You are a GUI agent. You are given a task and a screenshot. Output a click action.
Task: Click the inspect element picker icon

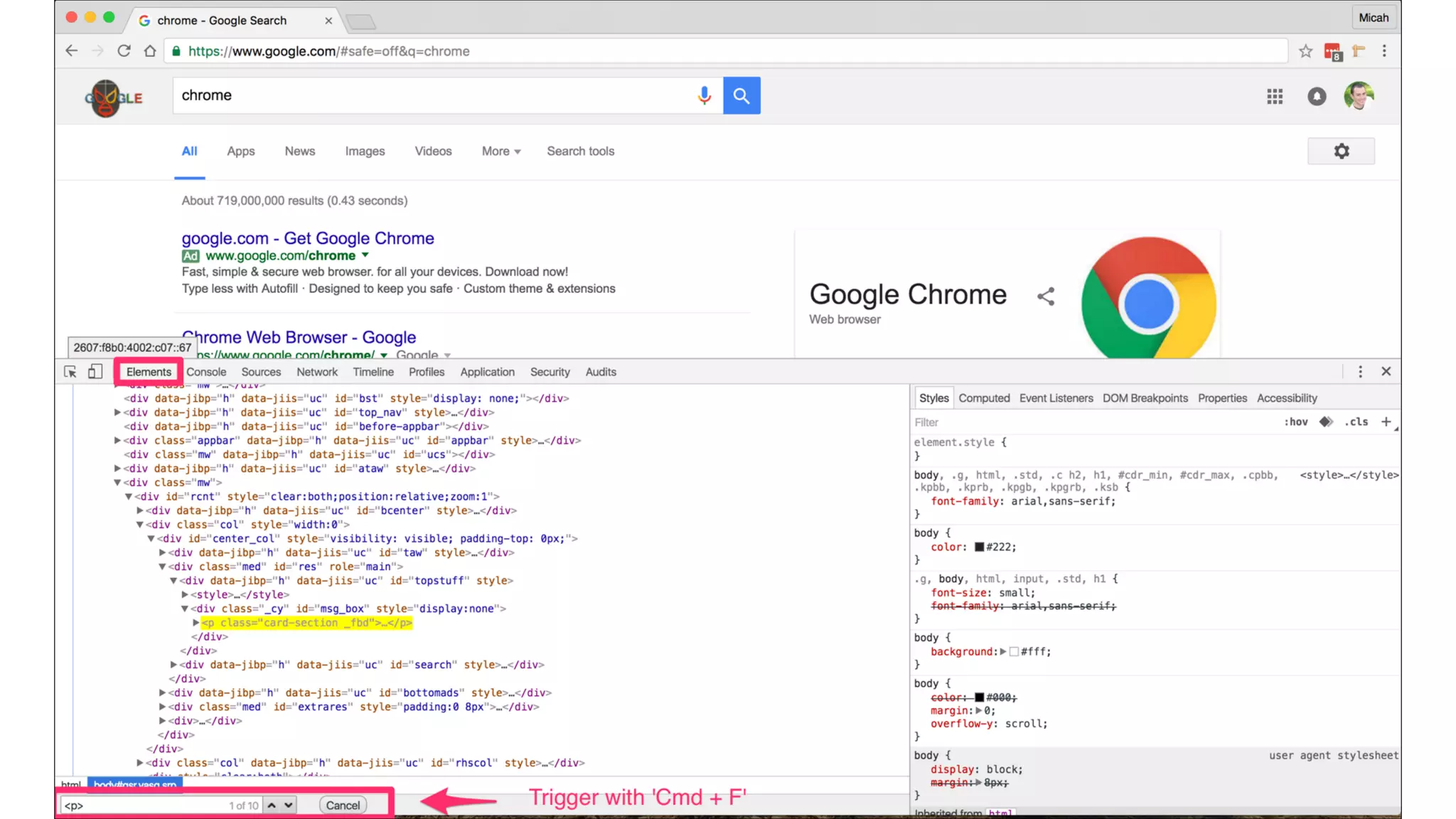pos(70,372)
